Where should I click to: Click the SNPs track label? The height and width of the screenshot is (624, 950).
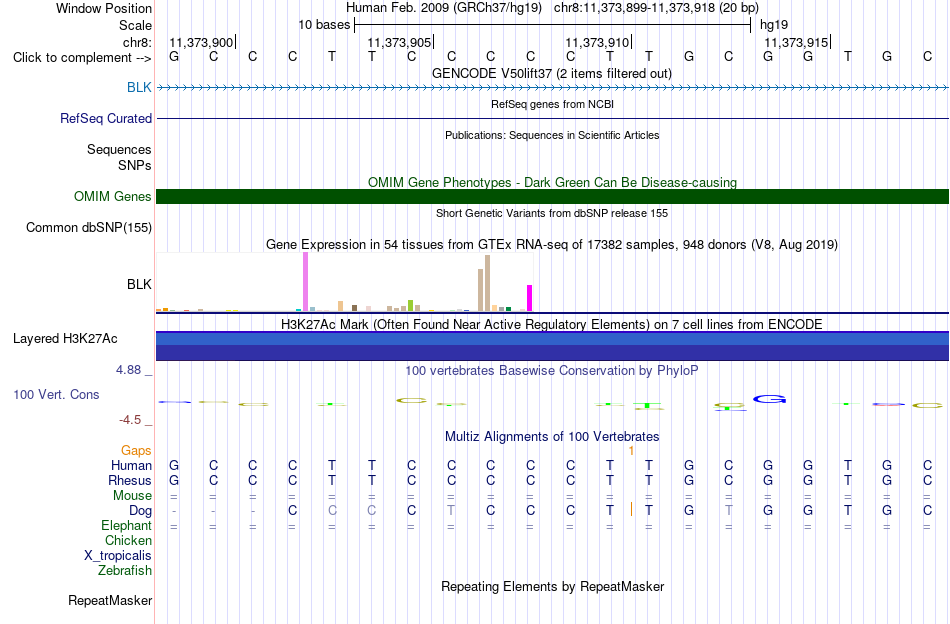(x=135, y=165)
